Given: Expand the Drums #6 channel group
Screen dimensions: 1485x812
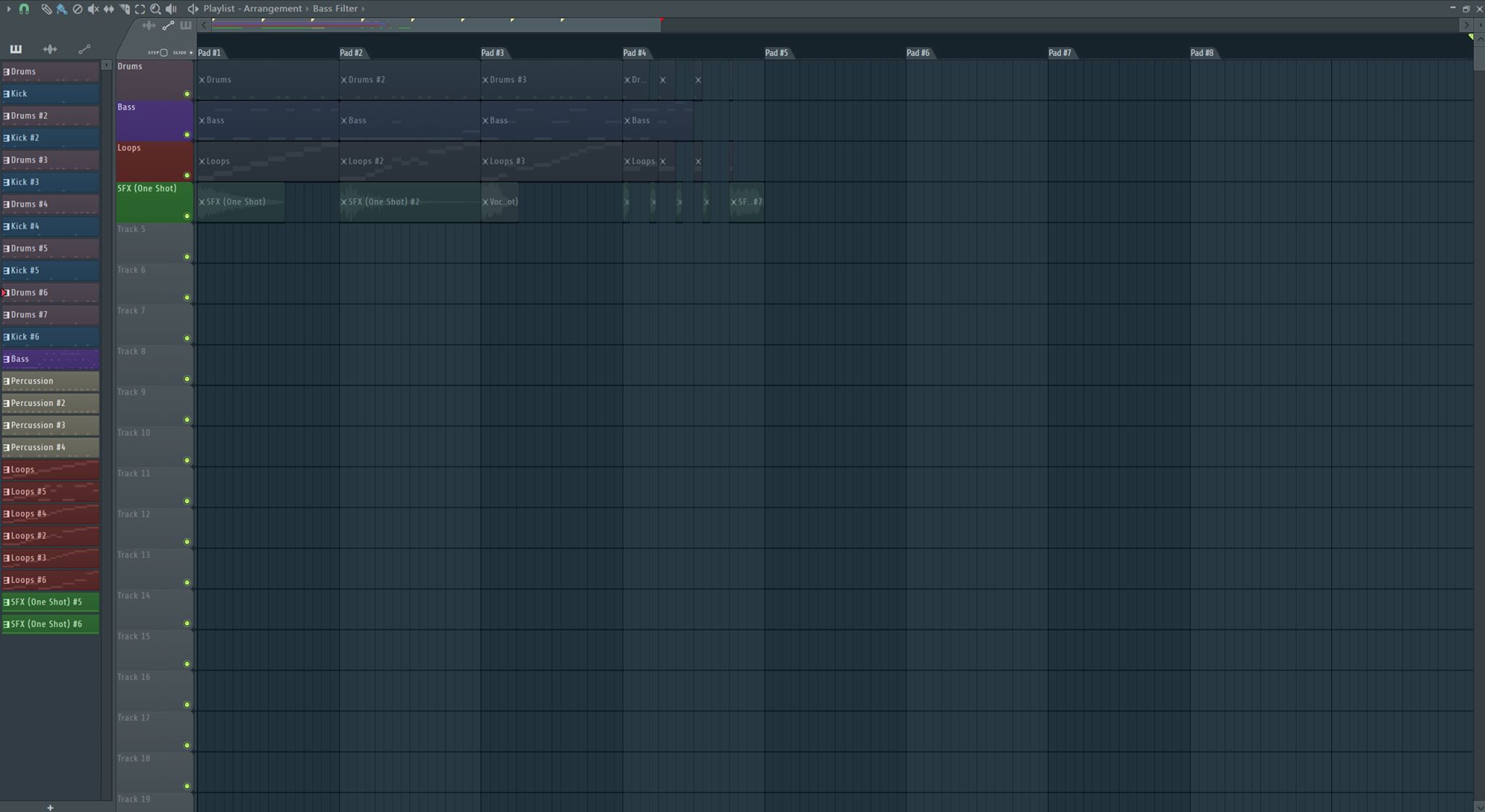Looking at the screenshot, I should click(4, 292).
